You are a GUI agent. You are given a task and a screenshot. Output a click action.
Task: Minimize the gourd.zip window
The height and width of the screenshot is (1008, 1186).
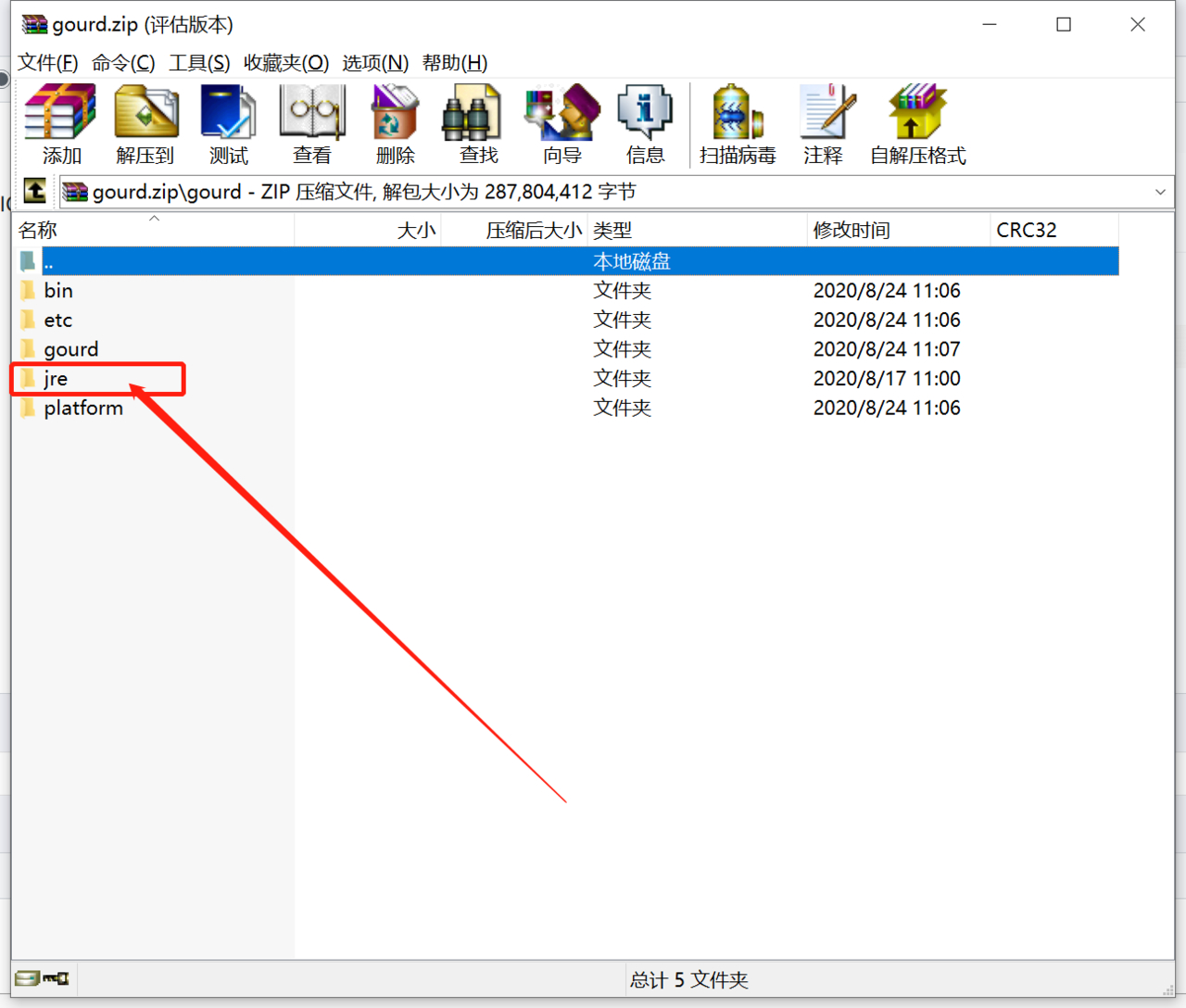pos(990,25)
